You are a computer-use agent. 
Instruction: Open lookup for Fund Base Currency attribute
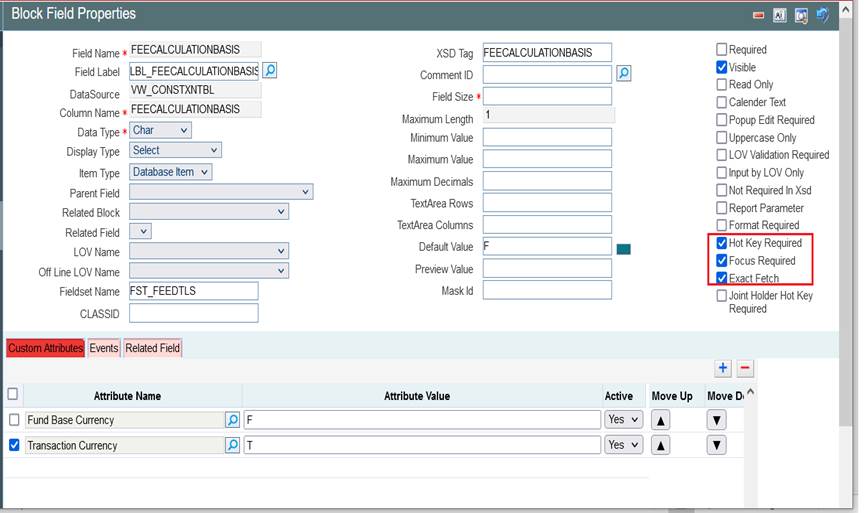coord(233,420)
